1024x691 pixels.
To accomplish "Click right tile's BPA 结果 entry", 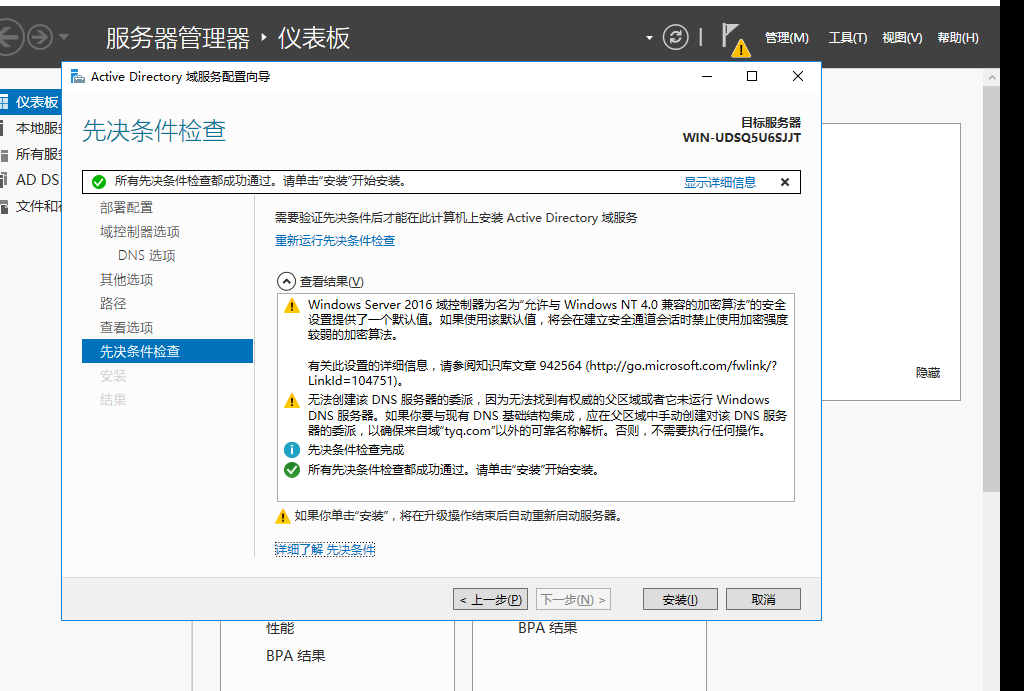I will click(547, 628).
